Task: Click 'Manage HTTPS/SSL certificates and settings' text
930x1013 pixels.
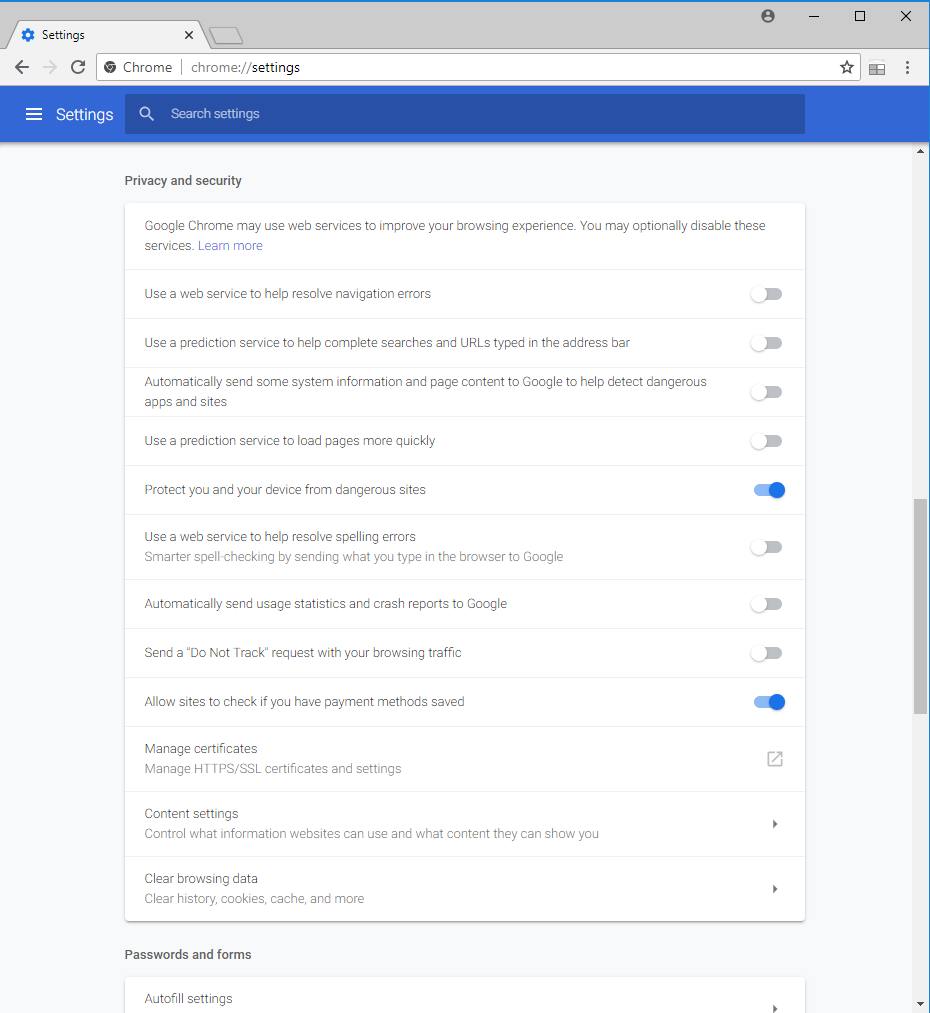Action: [273, 769]
